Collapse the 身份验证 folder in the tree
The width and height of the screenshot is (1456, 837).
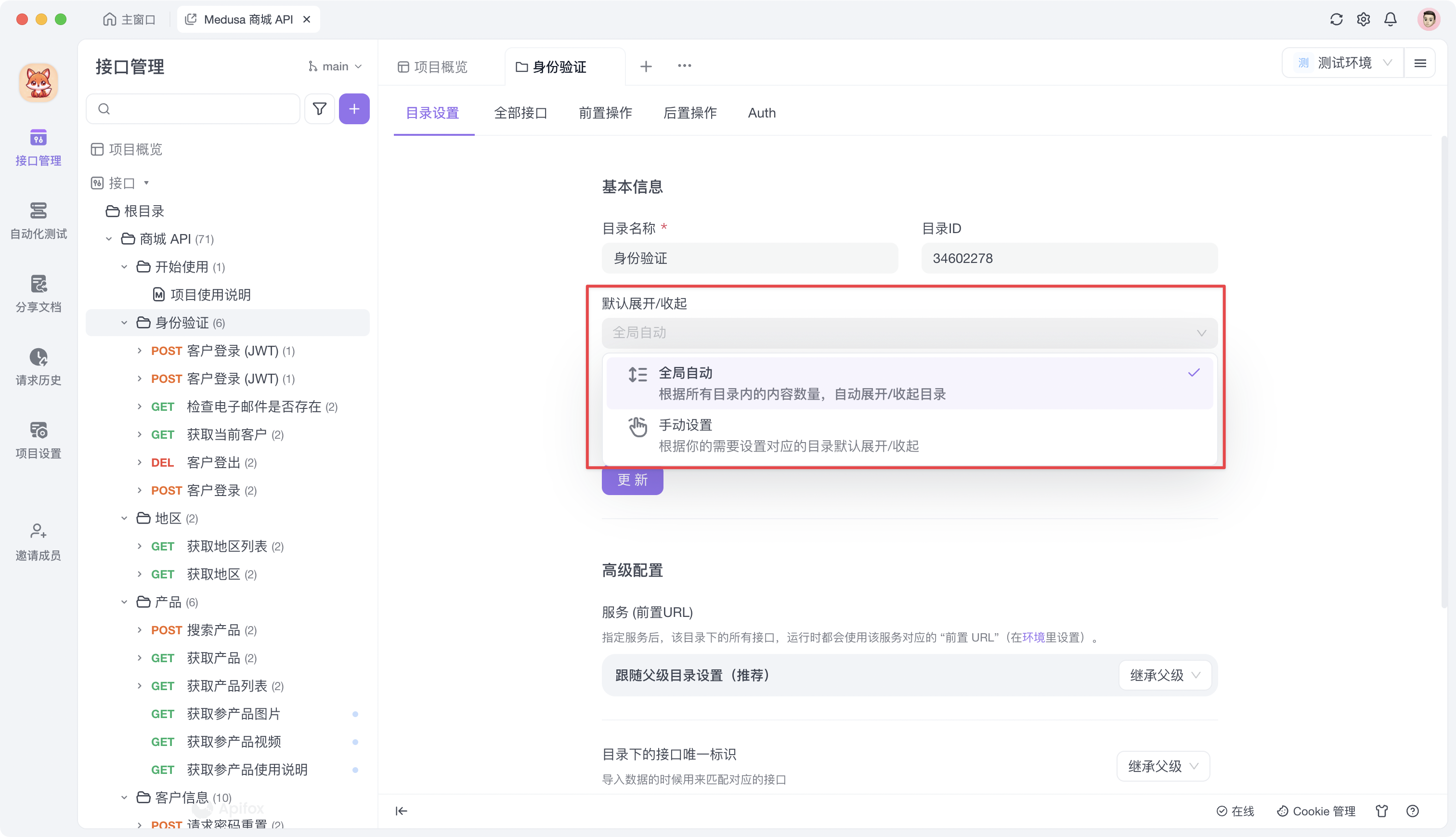[124, 323]
